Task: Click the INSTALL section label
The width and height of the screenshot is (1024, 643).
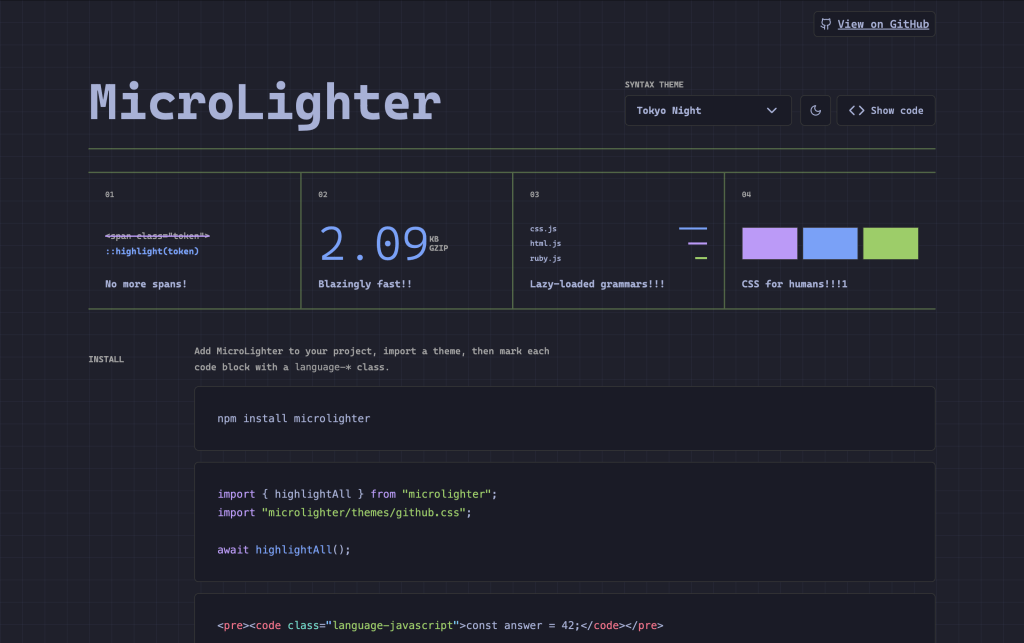Action: 106,359
